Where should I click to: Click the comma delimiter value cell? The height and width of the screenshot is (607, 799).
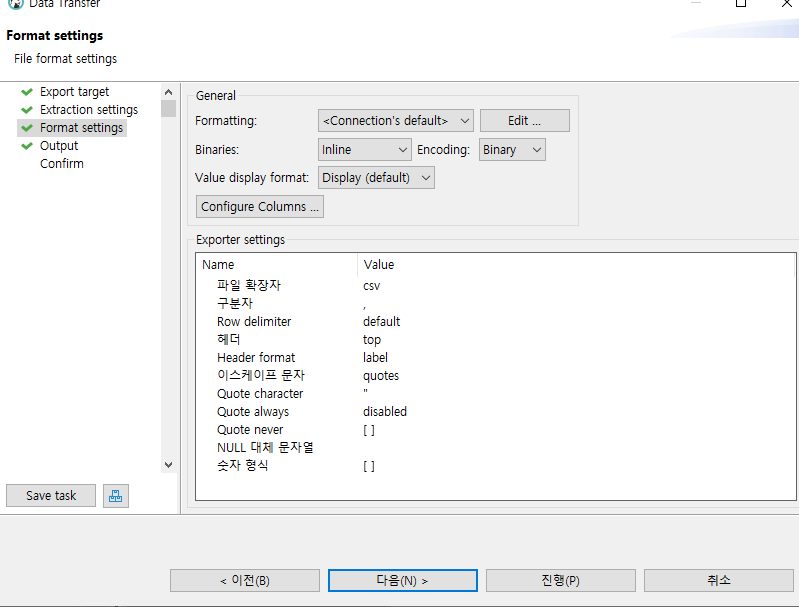364,305
